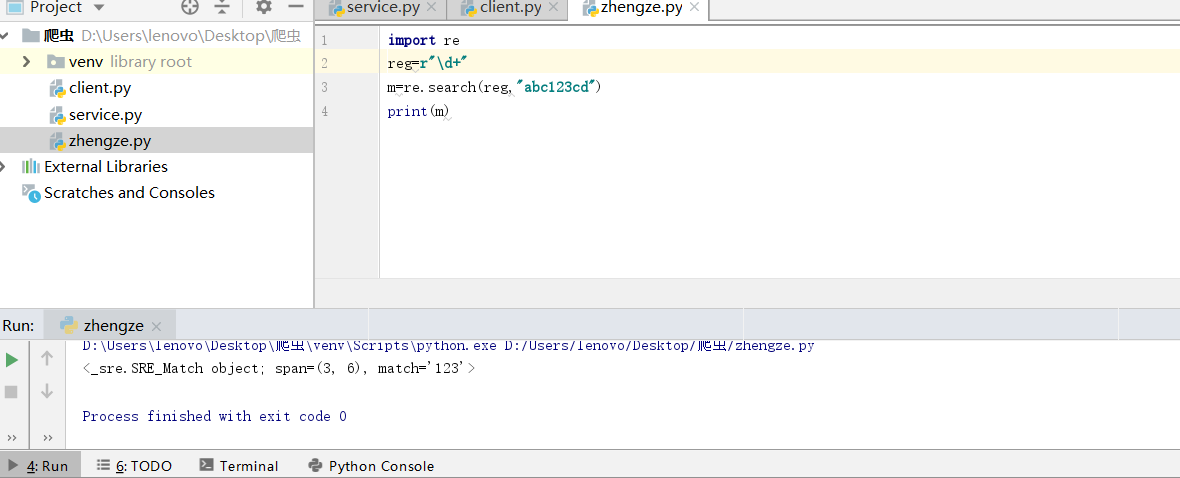Open service.py in the project tree
1180x478 pixels.
[x=105, y=115]
